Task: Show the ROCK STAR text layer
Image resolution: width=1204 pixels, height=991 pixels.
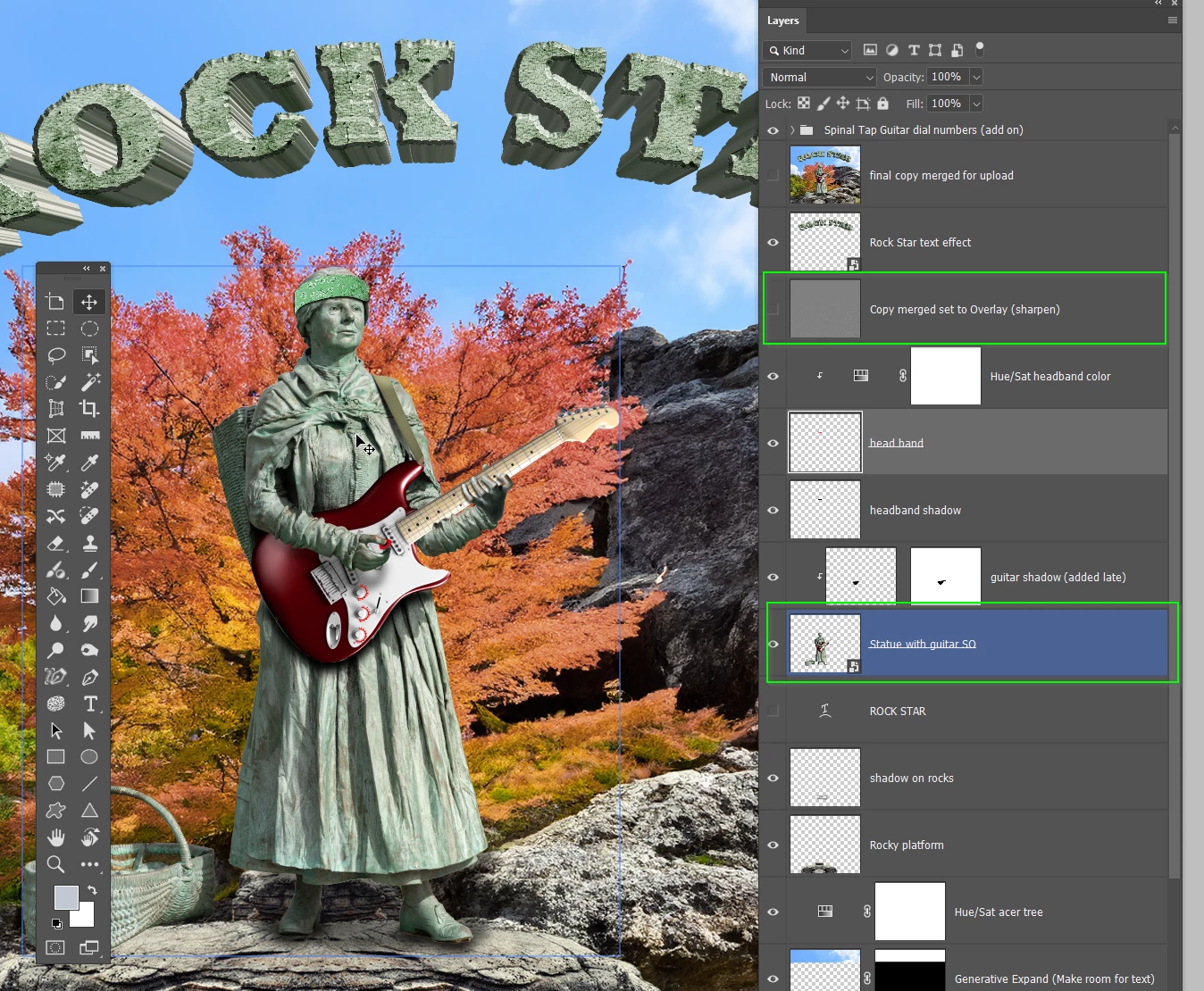Action: point(773,711)
